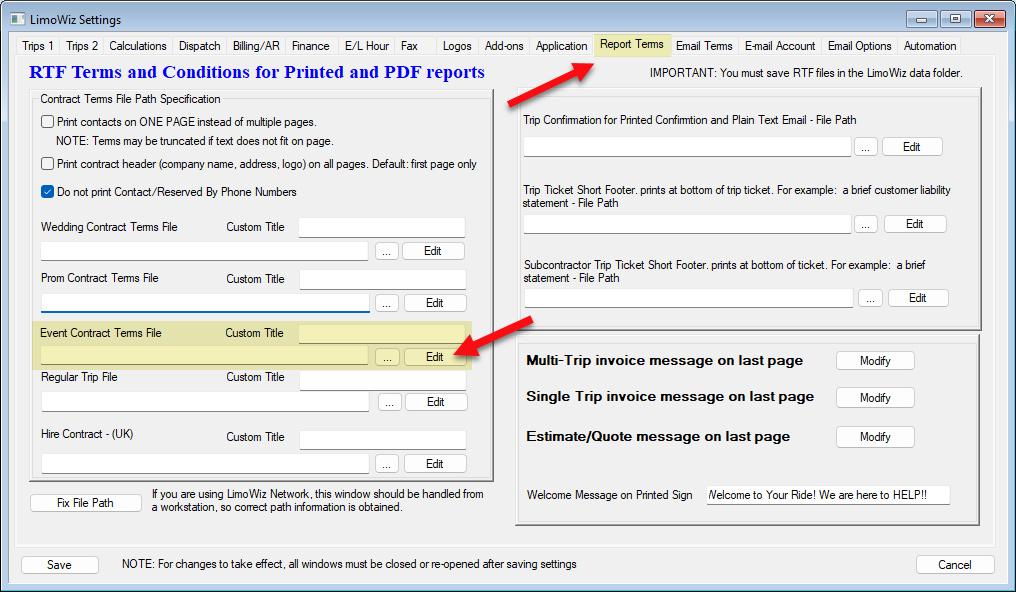Viewport: 1016px width, 592px height.
Task: Switch to the E/L Hour tab
Action: (367, 46)
